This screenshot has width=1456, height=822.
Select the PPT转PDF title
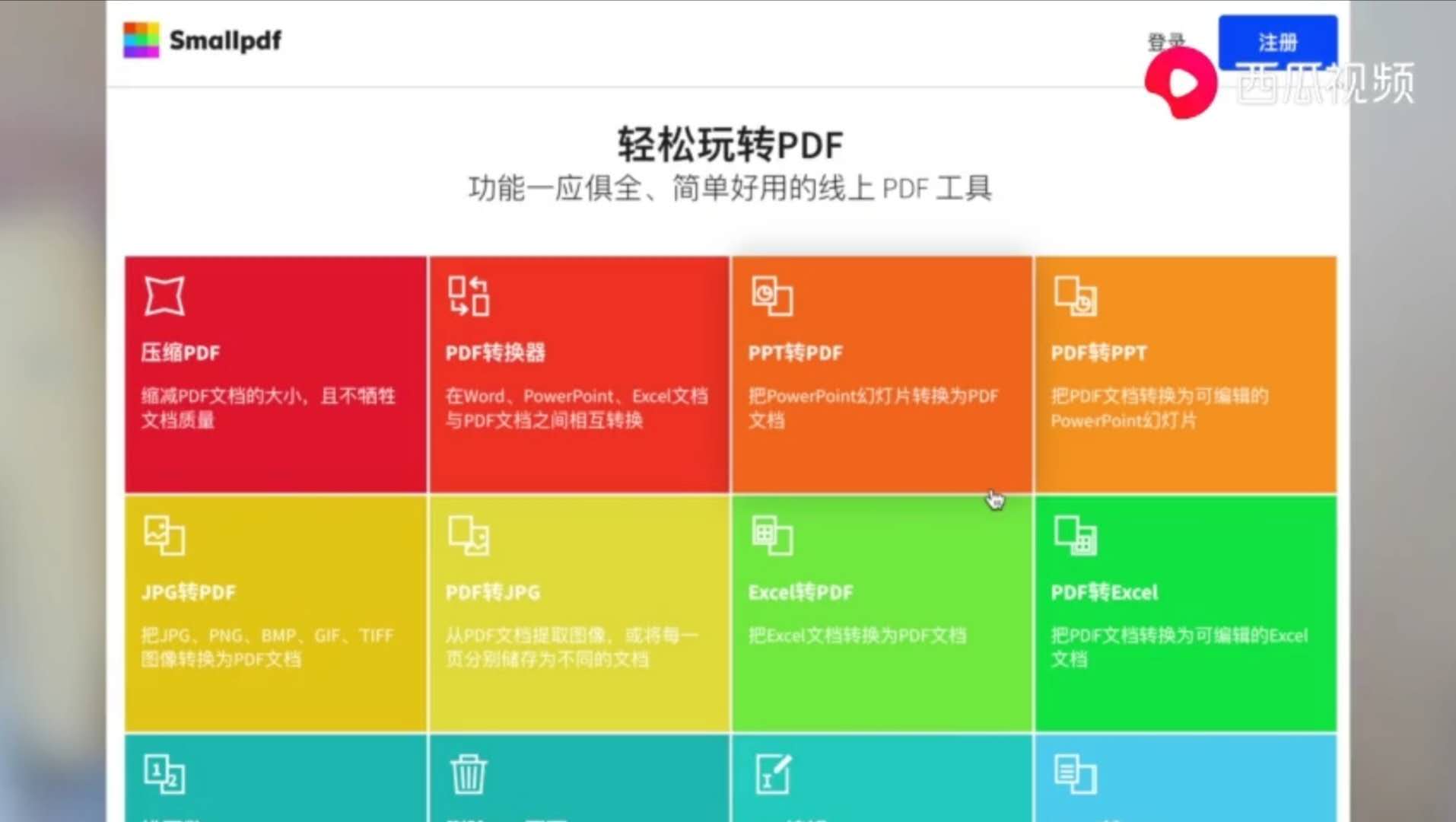[x=795, y=352]
